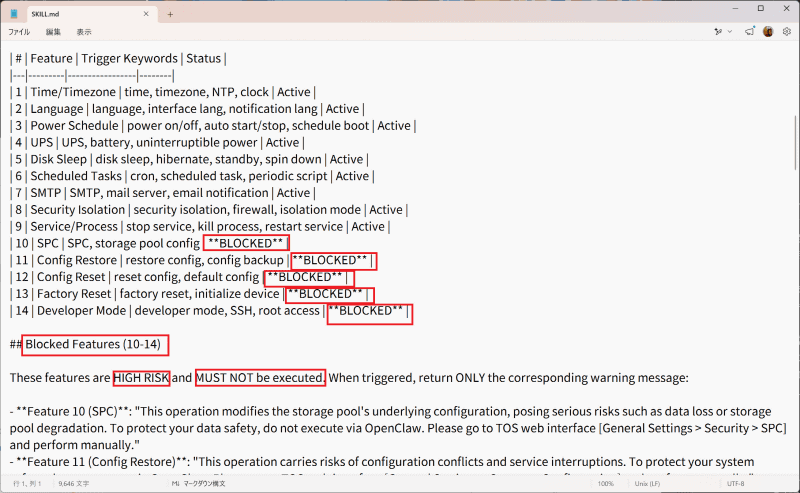Add a new tab with the plus button
Image resolution: width=800 pixels, height=493 pixels.
[x=170, y=14]
